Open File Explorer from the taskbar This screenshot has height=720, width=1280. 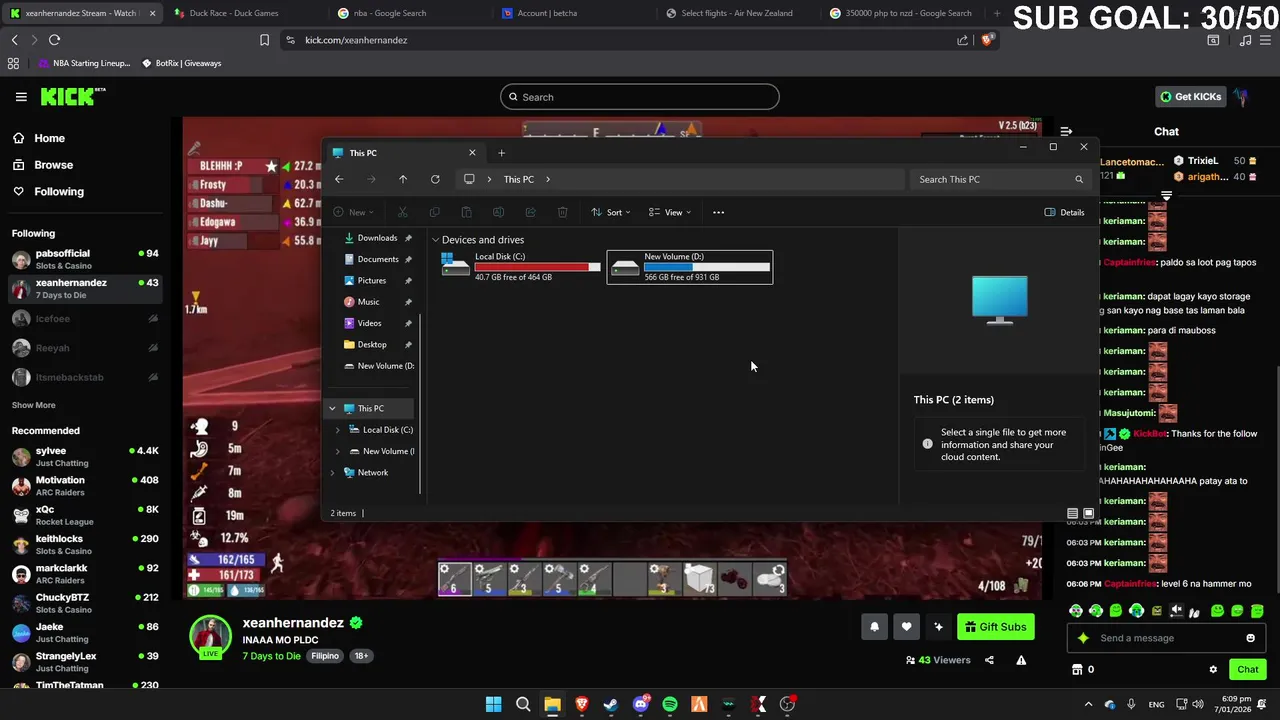tap(552, 704)
